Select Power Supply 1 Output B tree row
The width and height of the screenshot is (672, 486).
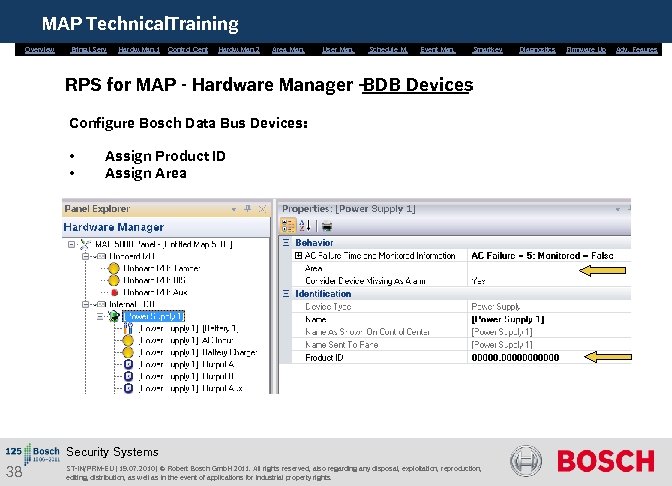click(x=186, y=376)
